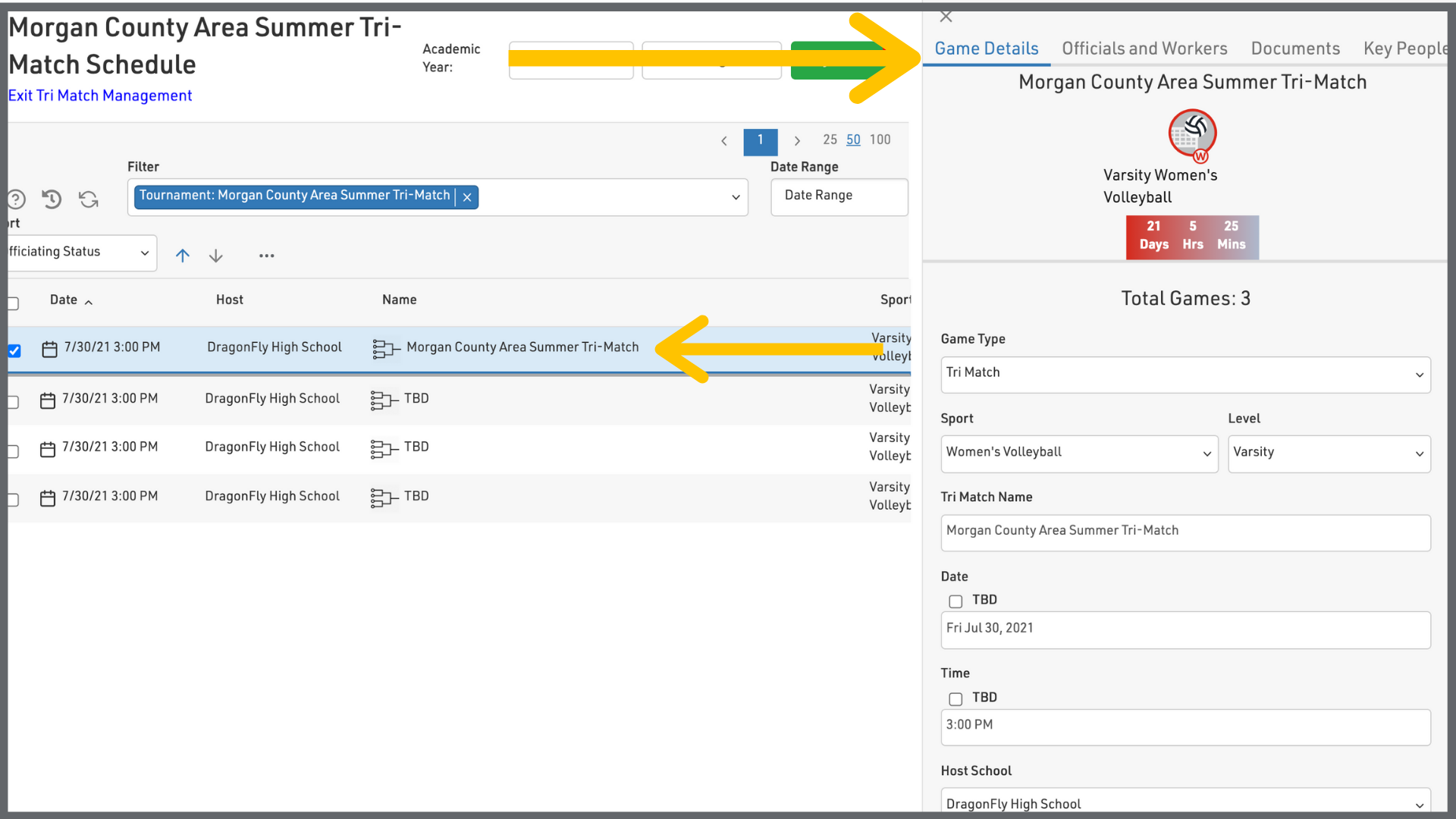Click the refresh arrows icon

click(89, 199)
